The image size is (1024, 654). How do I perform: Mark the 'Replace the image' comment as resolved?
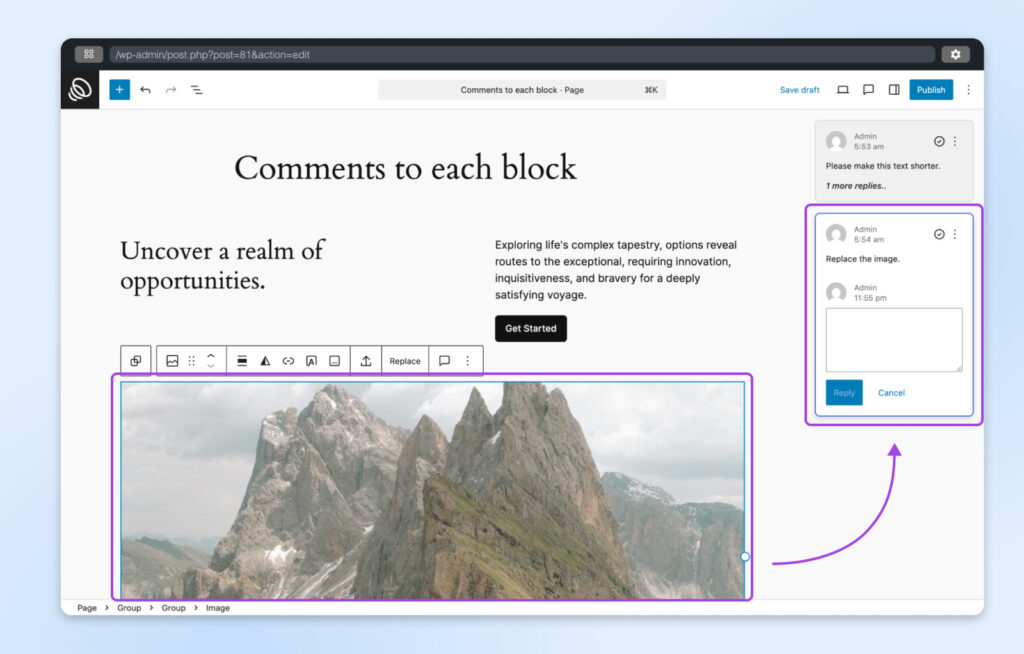point(938,234)
